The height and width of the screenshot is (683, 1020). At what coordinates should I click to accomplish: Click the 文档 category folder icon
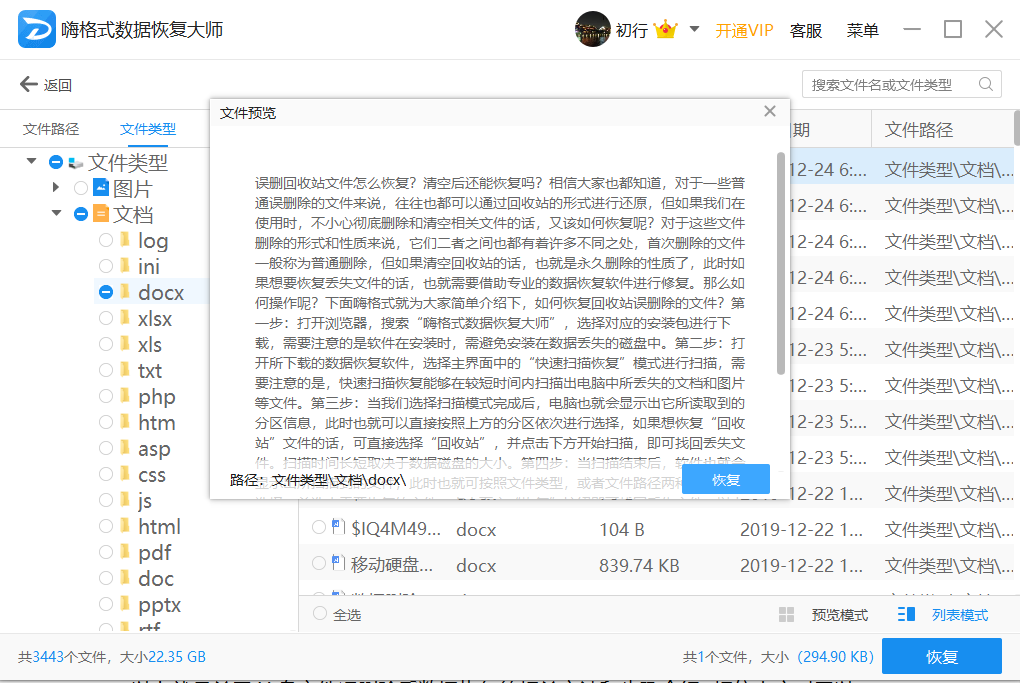(x=101, y=213)
